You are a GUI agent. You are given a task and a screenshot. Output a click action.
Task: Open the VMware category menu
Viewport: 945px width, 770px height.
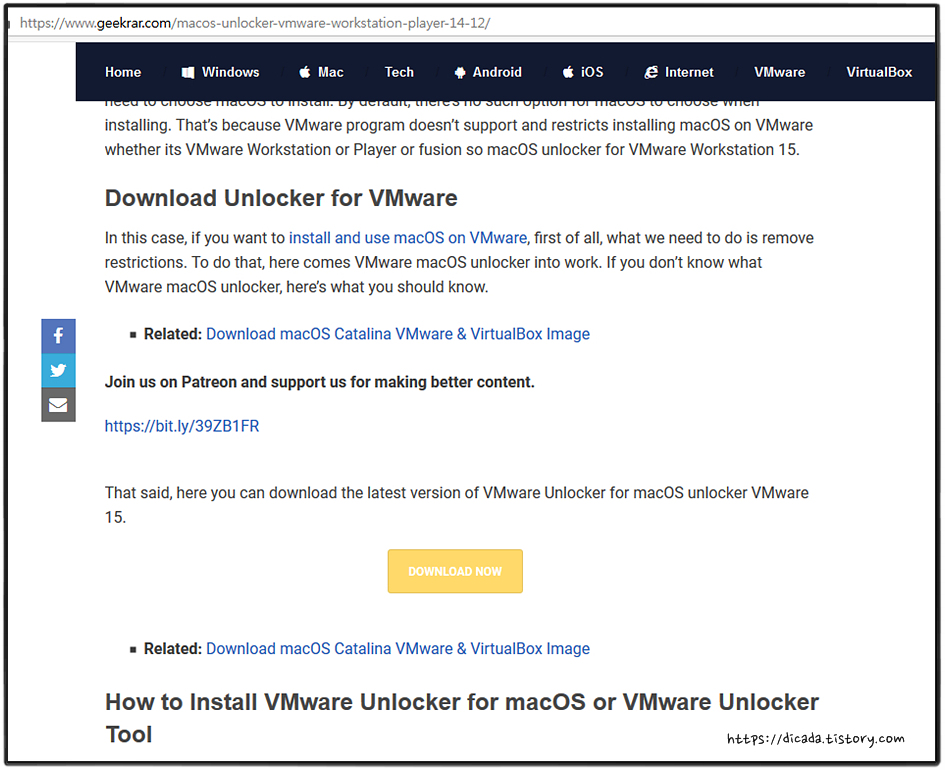pyautogui.click(x=780, y=72)
